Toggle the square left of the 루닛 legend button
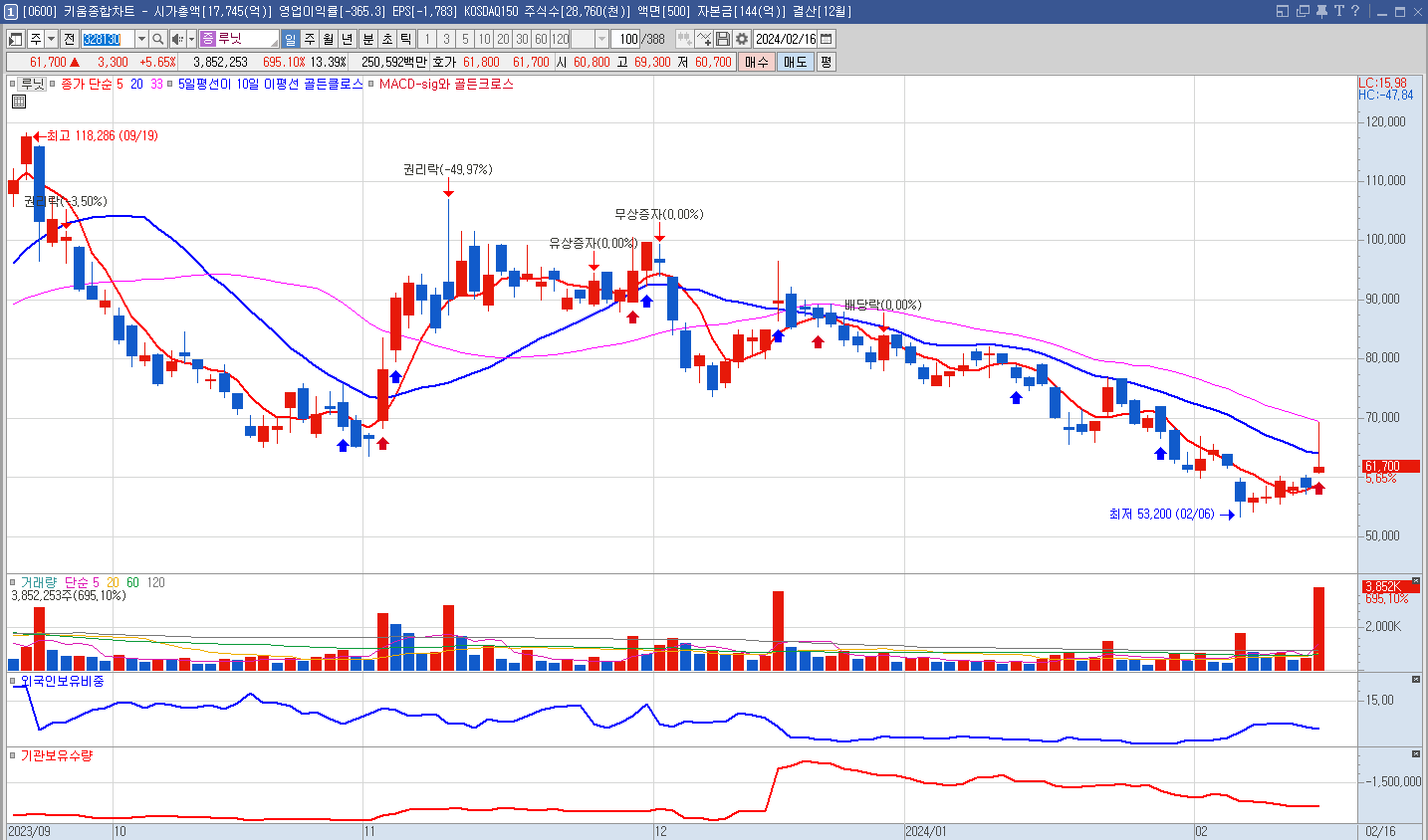Viewport: 1428px width, 840px height. pos(13,85)
